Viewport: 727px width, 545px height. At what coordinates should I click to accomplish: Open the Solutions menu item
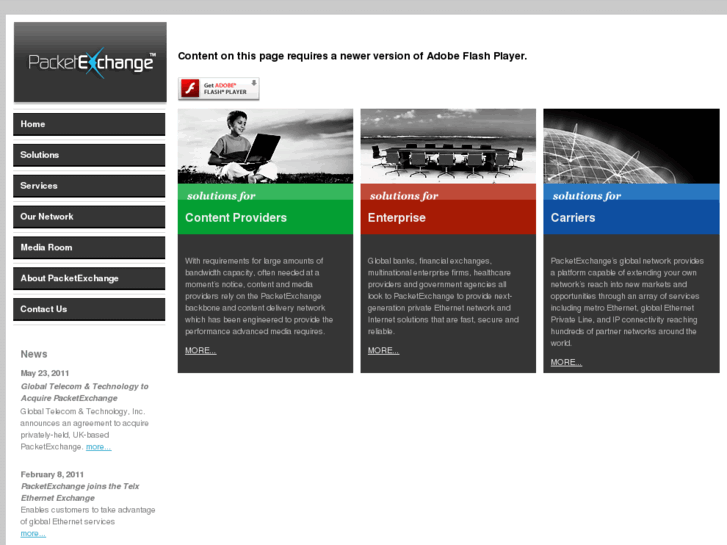(89, 155)
